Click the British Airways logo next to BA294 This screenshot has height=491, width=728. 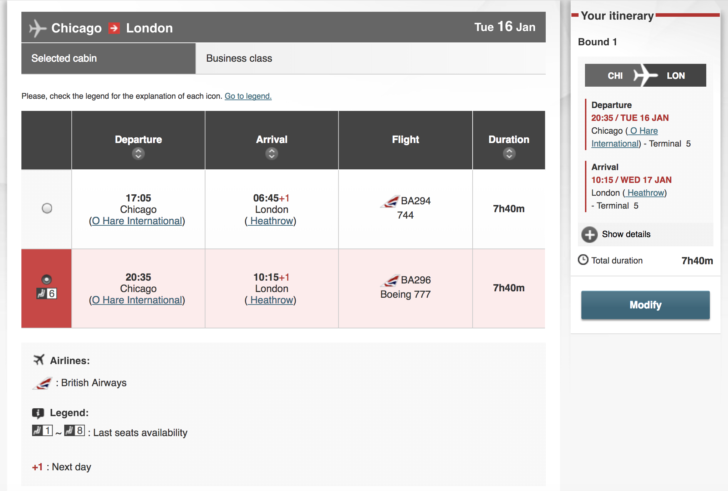(390, 201)
